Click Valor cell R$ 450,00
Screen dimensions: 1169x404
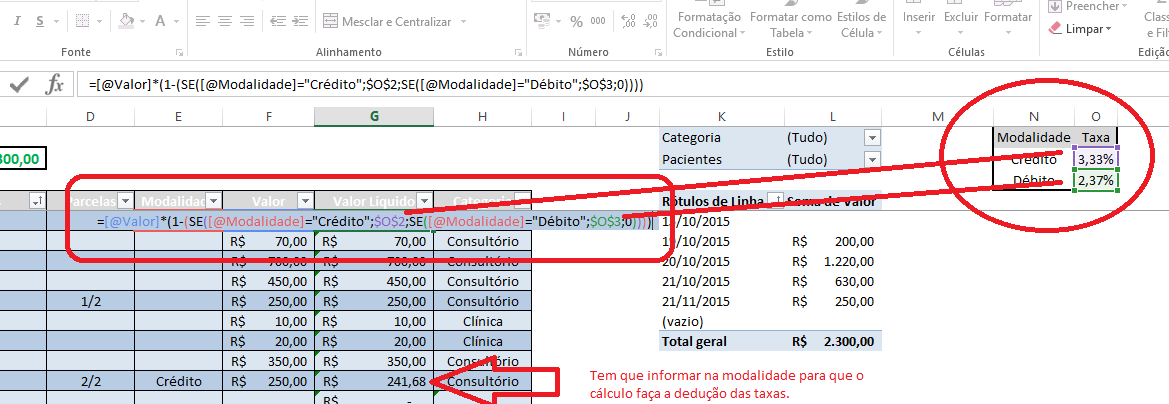tap(268, 281)
